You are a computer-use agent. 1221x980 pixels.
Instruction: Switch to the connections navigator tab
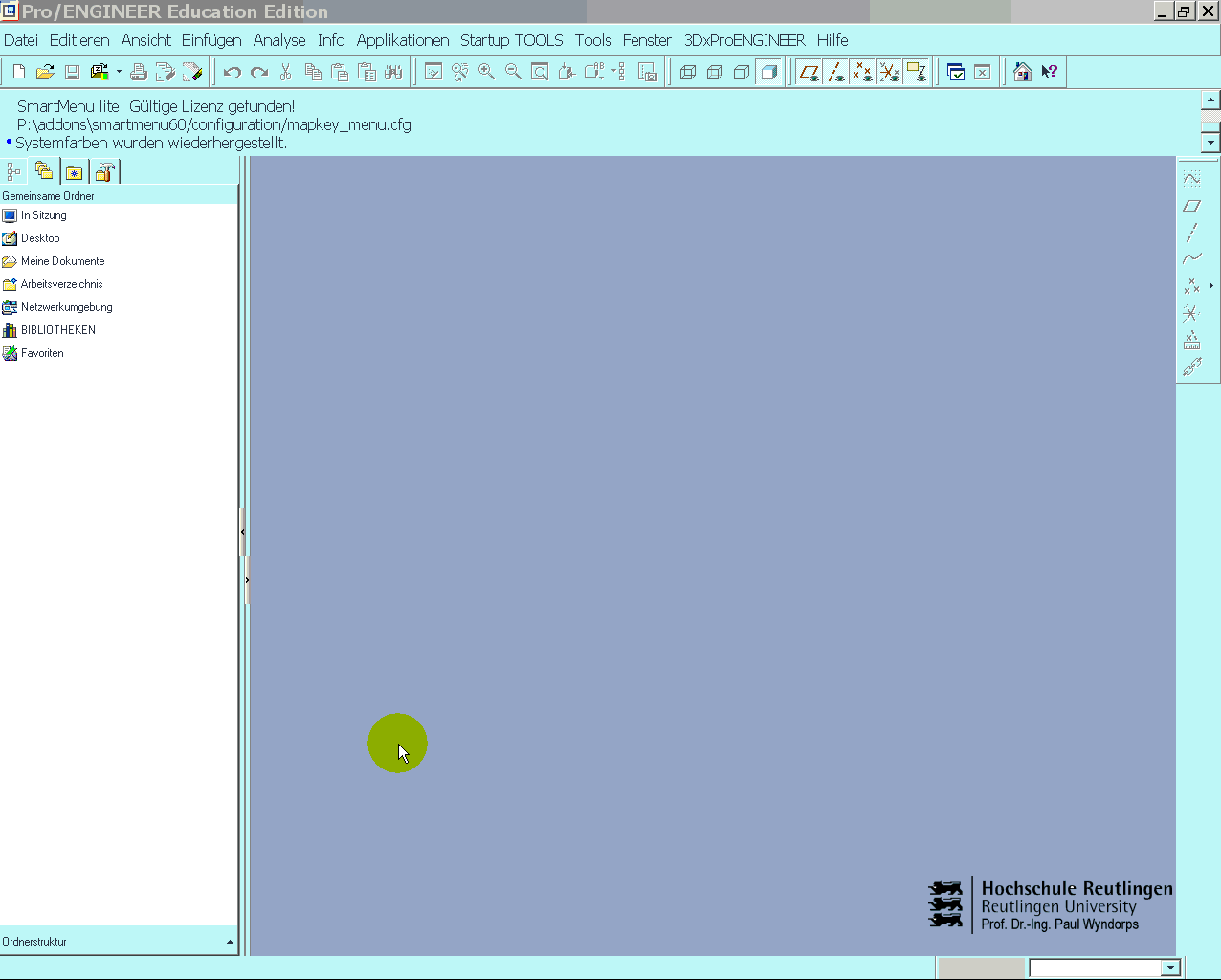(x=105, y=172)
